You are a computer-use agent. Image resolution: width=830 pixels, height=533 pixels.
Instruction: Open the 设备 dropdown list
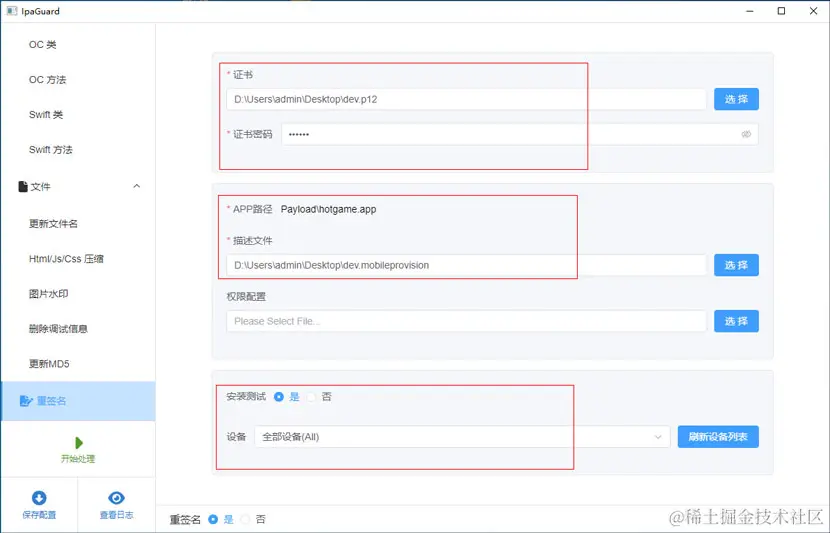click(x=462, y=437)
